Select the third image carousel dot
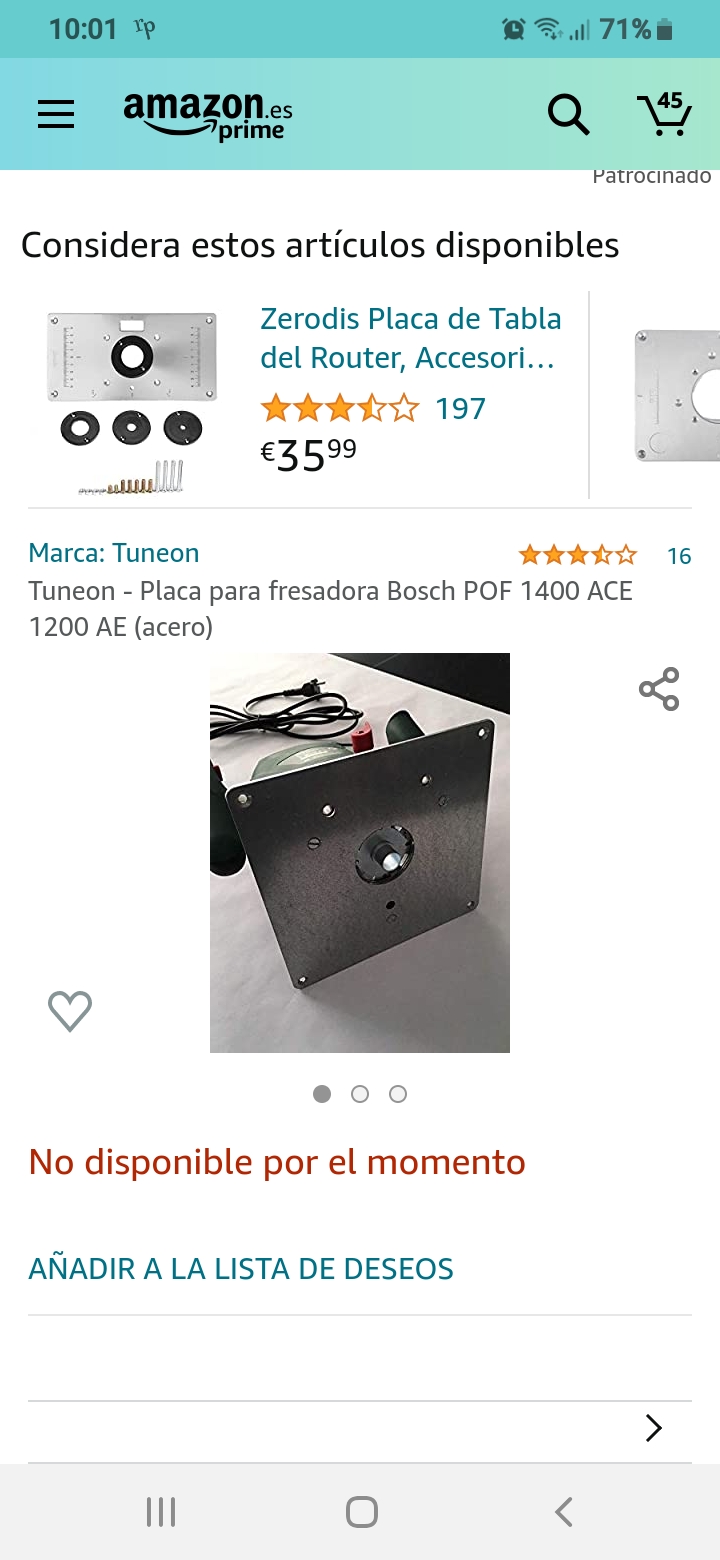The height and width of the screenshot is (1560, 720). (x=398, y=1094)
